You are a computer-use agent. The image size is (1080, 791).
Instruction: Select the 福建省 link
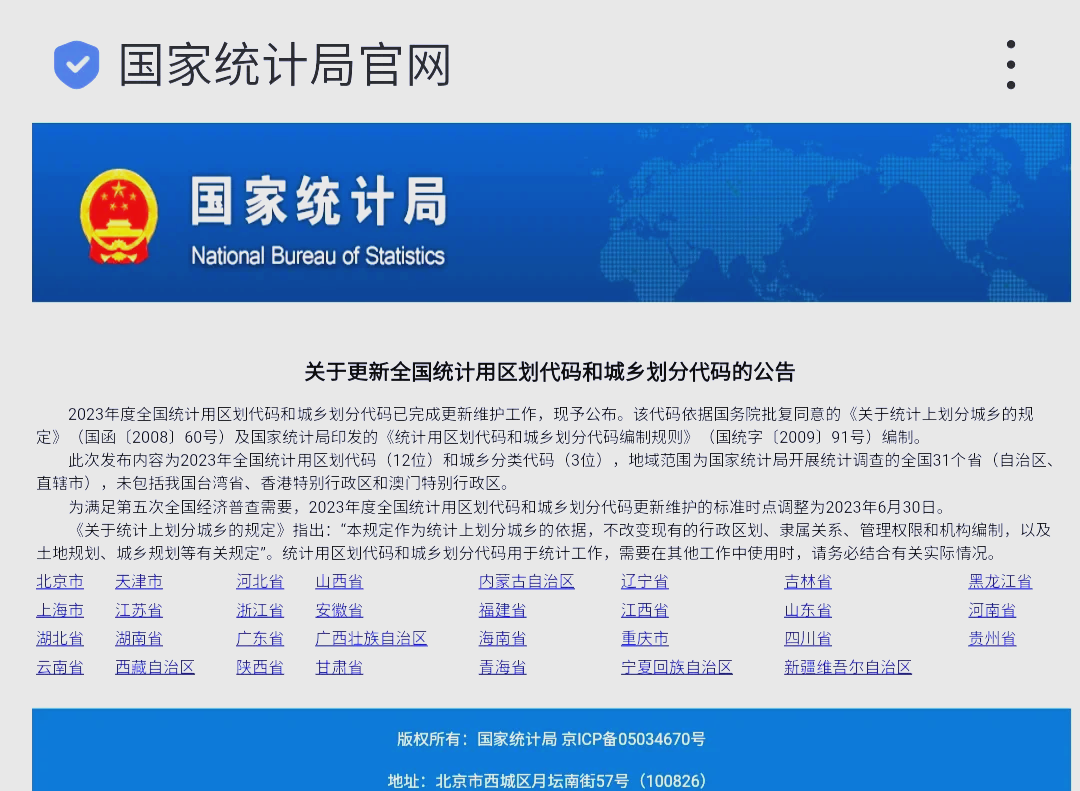coord(503,610)
